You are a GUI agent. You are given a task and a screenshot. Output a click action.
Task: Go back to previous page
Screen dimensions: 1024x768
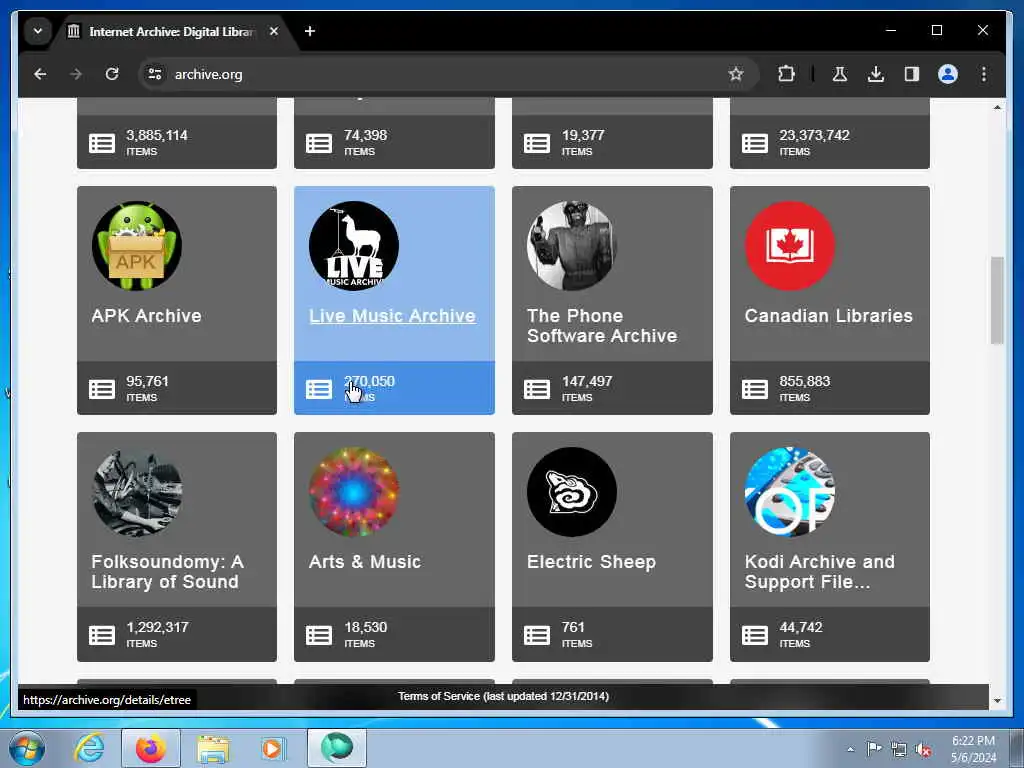coord(40,74)
